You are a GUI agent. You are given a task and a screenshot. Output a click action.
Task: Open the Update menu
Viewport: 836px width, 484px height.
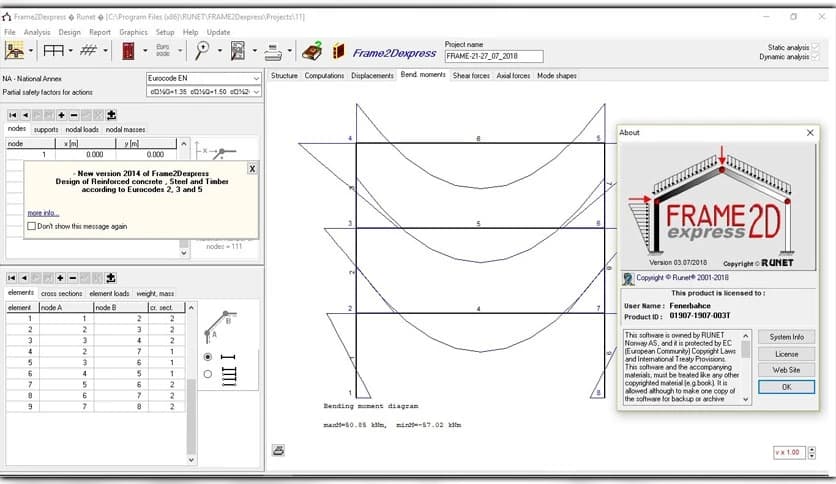point(219,32)
